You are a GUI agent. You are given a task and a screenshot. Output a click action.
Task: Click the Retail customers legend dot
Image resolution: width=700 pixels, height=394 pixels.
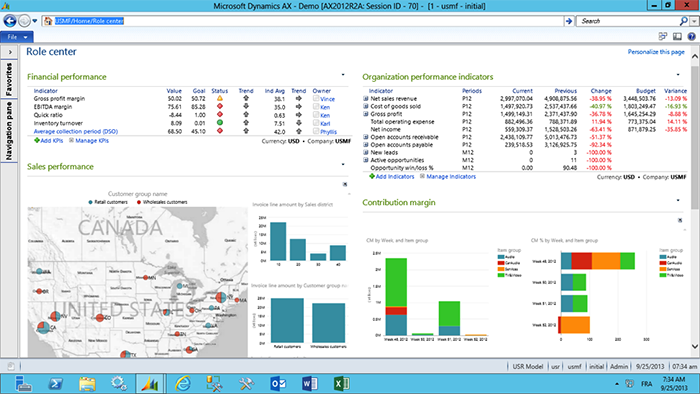tap(91, 202)
